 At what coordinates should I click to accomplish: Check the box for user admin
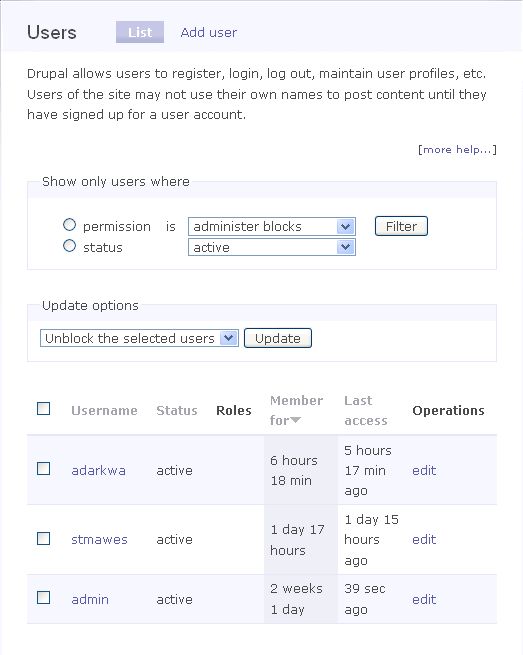43,598
